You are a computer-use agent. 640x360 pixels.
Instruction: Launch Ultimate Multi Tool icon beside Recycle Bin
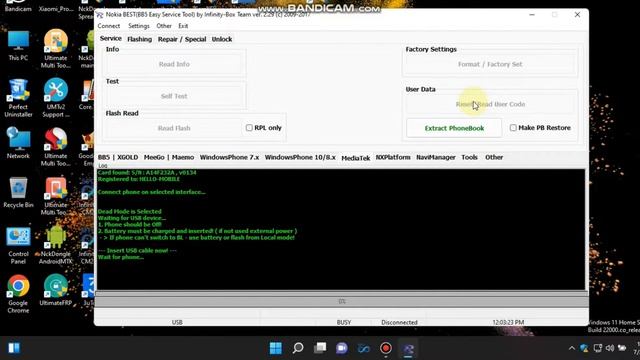click(x=56, y=196)
